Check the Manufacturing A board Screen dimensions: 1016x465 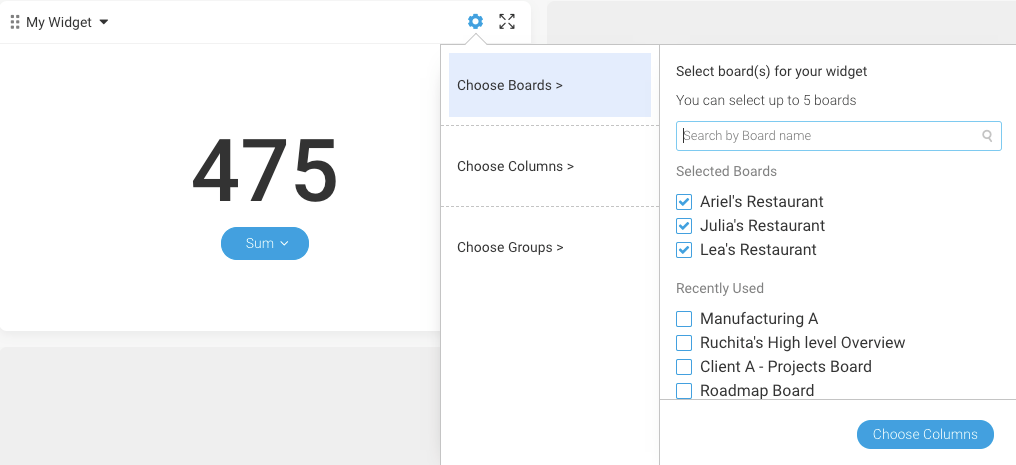click(684, 319)
